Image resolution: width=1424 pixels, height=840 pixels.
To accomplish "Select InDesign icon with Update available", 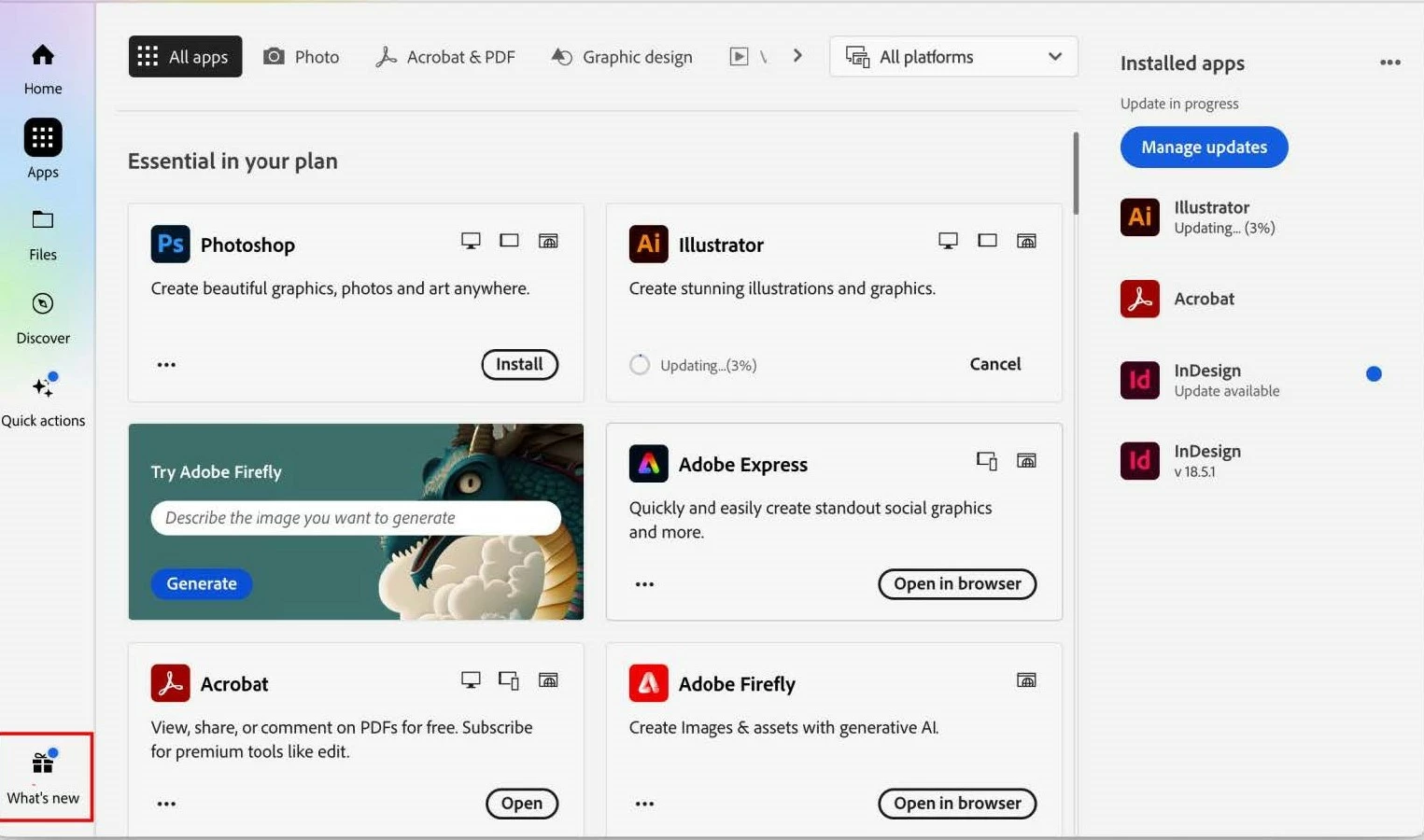I will pos(1139,380).
